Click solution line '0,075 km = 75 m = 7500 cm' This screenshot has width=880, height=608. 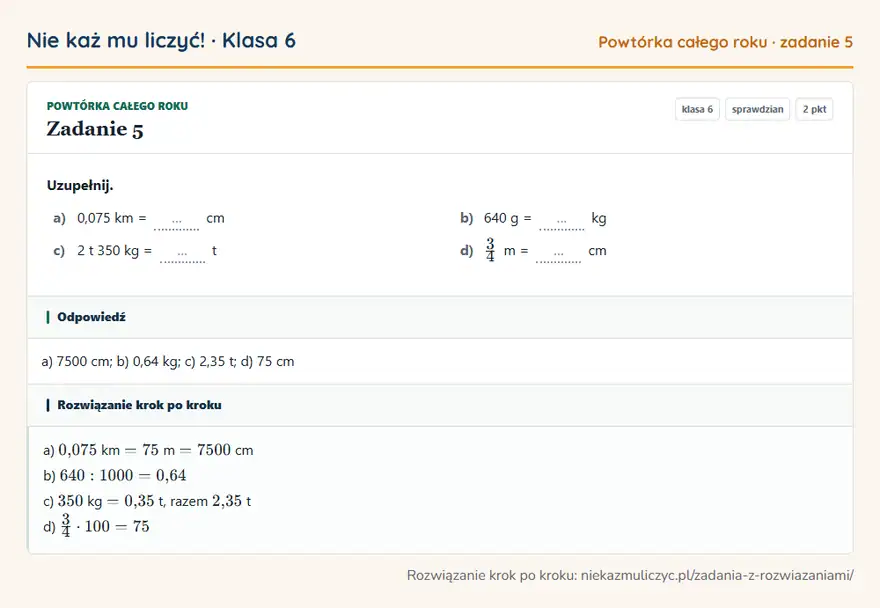click(x=148, y=450)
